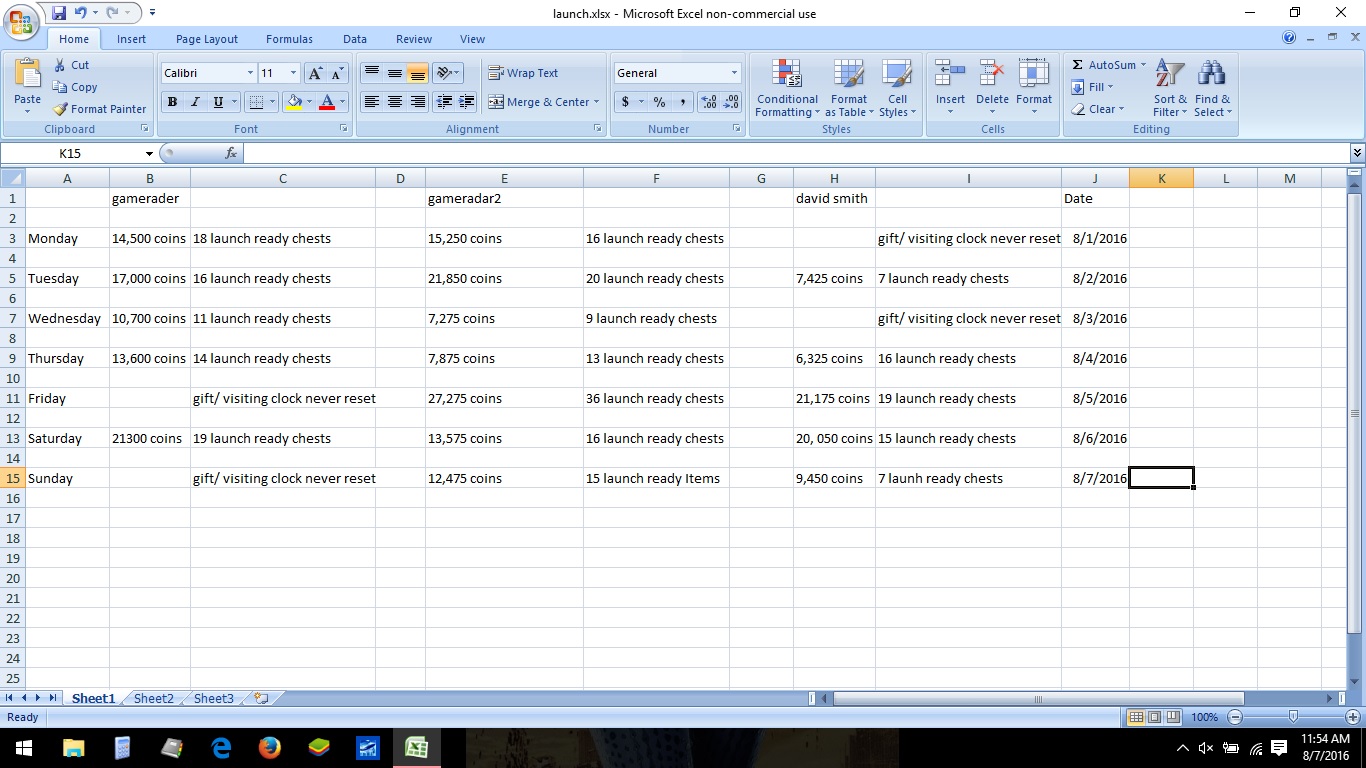1366x768 pixels.
Task: Decrease the cell indent
Action: [x=444, y=102]
